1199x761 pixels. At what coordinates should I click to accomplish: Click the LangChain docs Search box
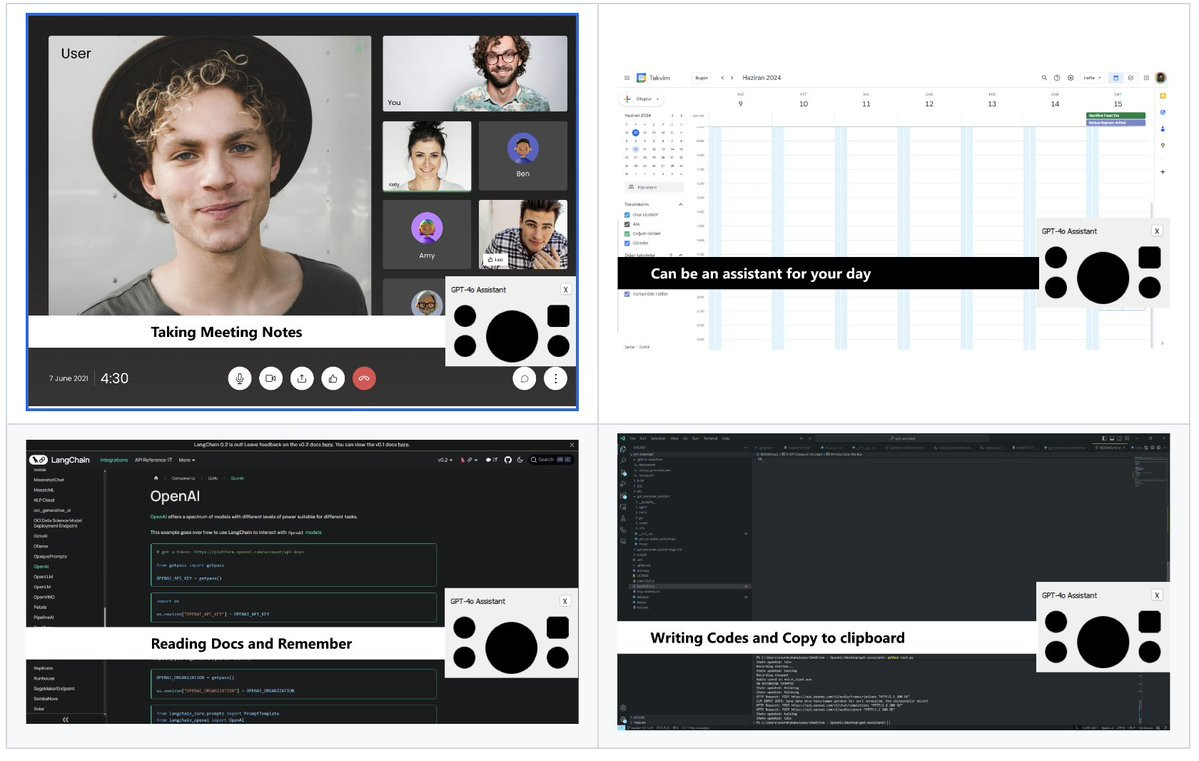(x=551, y=460)
